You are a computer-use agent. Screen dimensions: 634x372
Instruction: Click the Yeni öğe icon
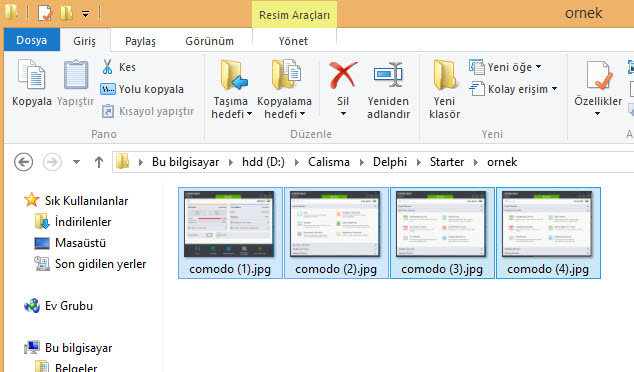tap(476, 67)
